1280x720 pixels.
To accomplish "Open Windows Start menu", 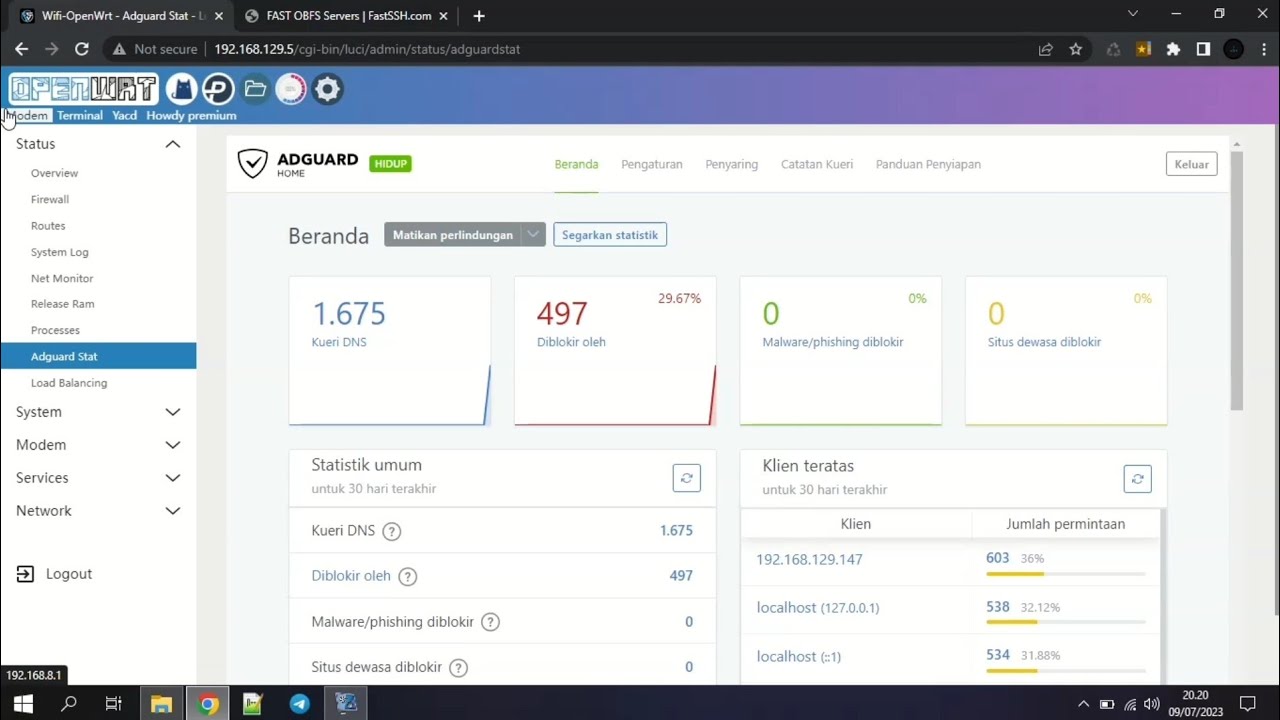I will [x=23, y=704].
